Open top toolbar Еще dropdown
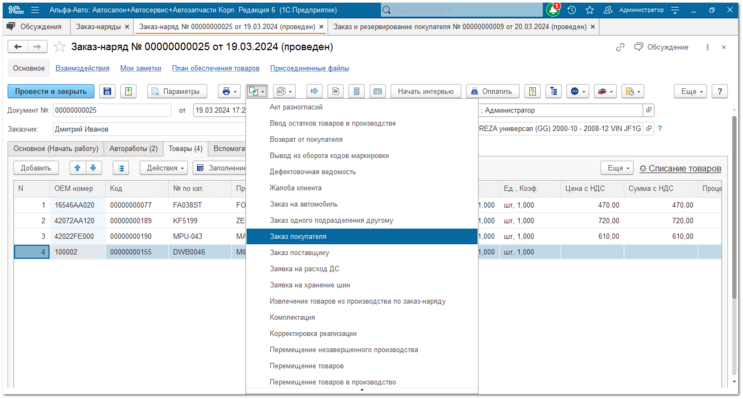 (x=691, y=91)
